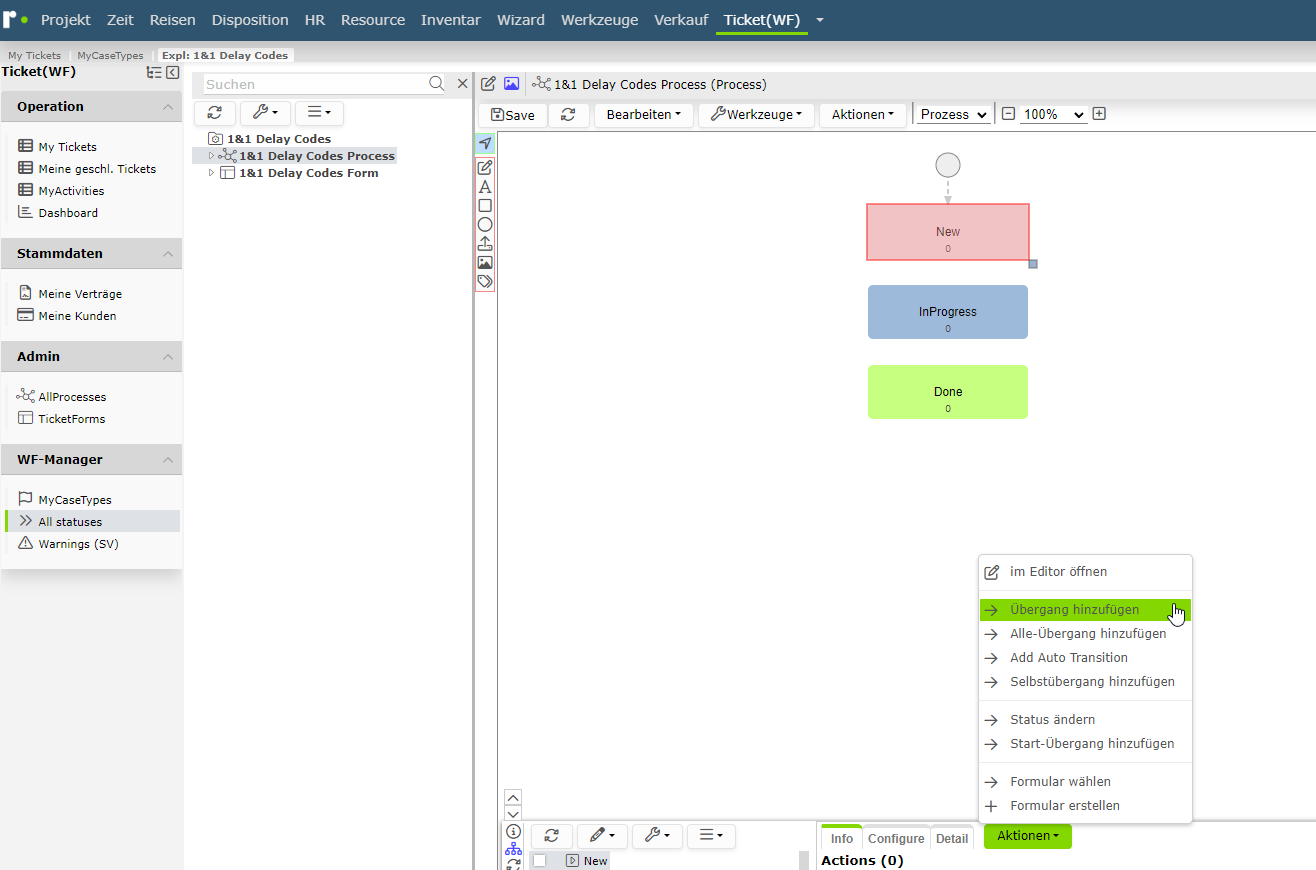Open the info icon in the bottom panel
Image resolution: width=1316 pixels, height=870 pixels.
coord(513,831)
